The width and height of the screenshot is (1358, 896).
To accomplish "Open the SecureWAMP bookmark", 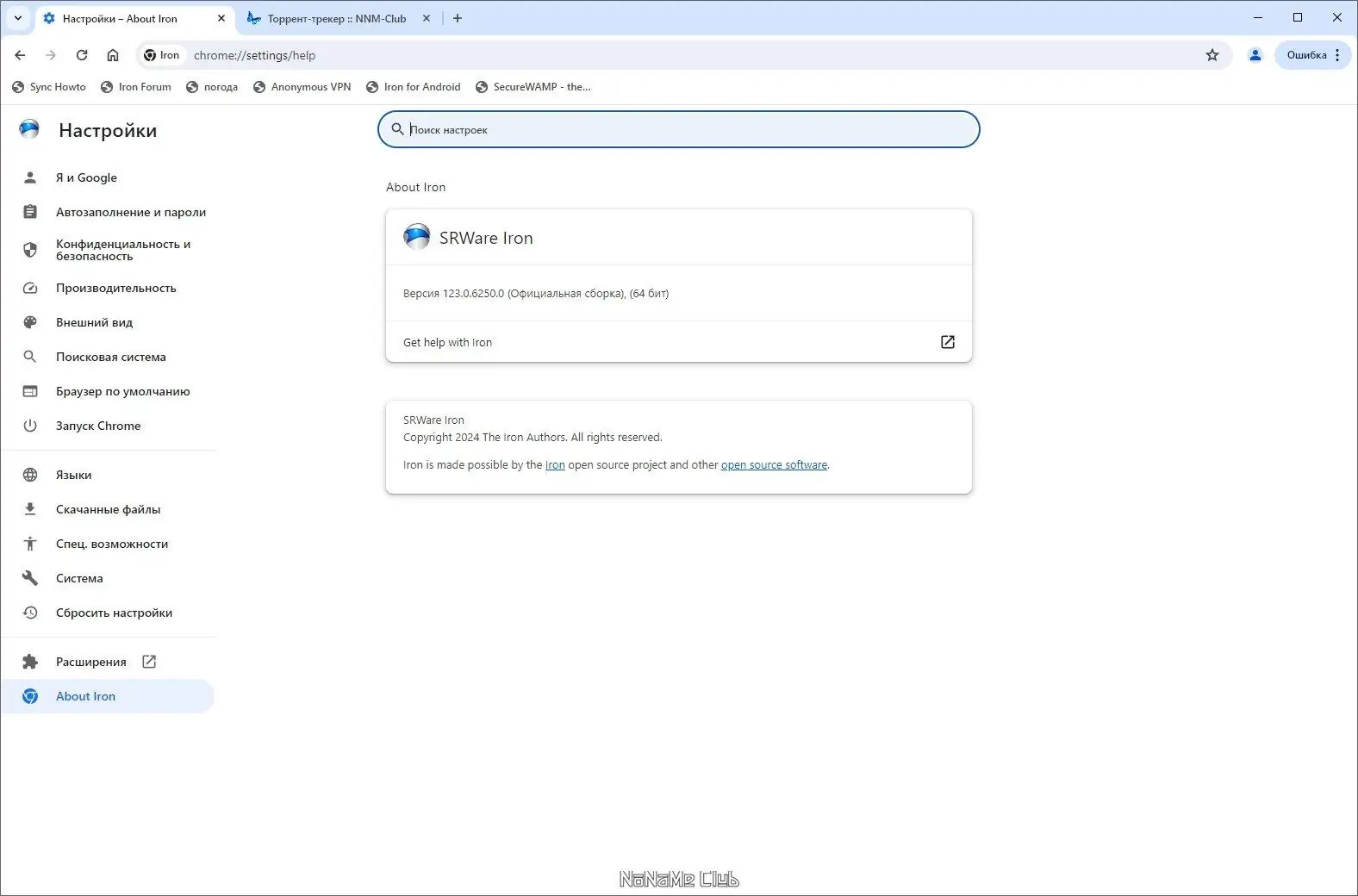I will 533,87.
